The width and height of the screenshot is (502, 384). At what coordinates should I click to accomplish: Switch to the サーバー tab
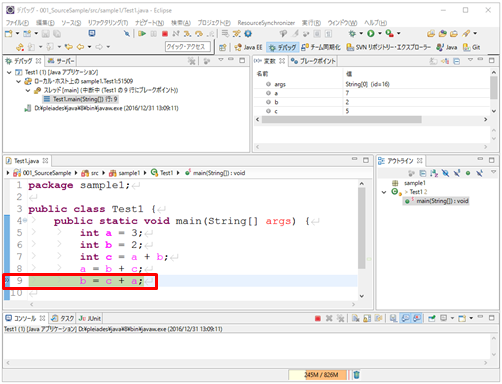coord(61,61)
